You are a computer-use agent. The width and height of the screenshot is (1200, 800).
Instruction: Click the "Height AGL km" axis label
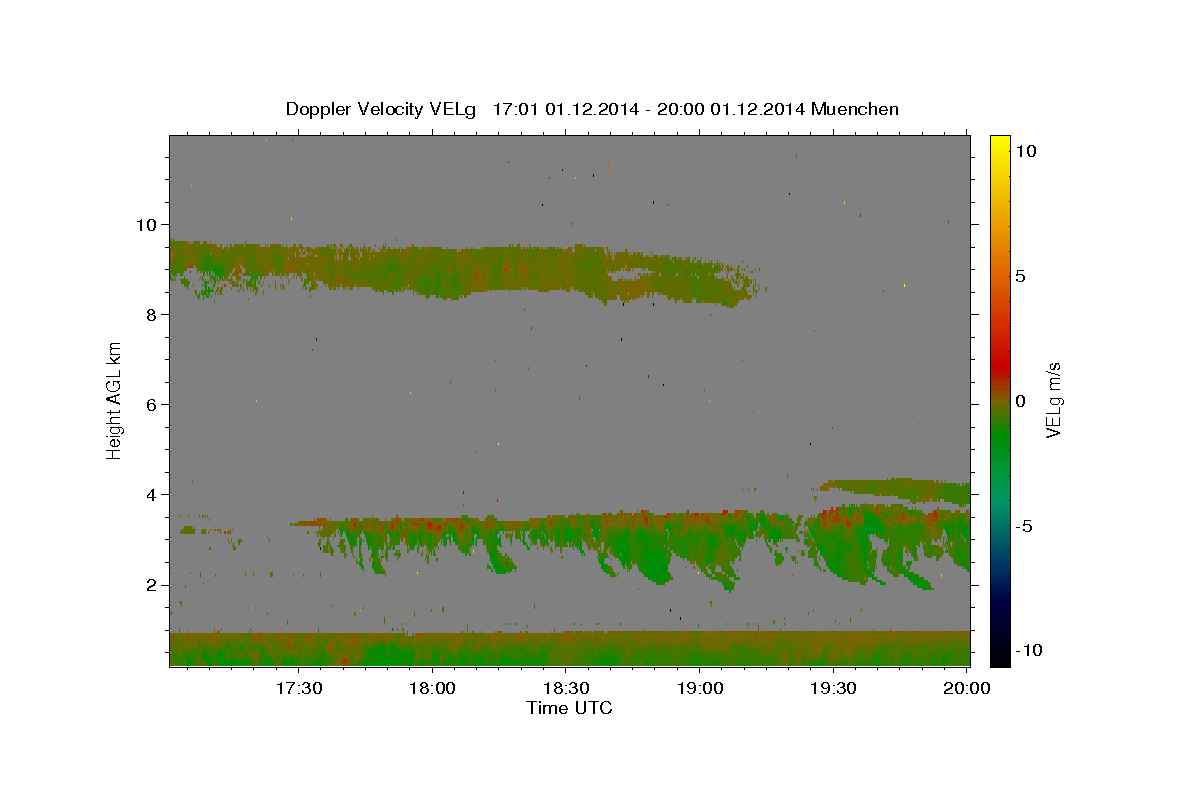115,399
